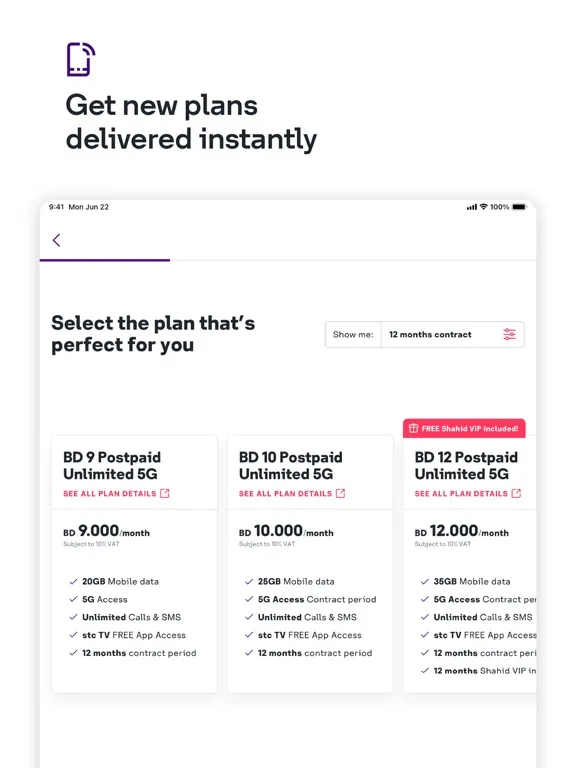Tap the FREE Shahid VIP included badge
The width and height of the screenshot is (576, 768).
(464, 428)
